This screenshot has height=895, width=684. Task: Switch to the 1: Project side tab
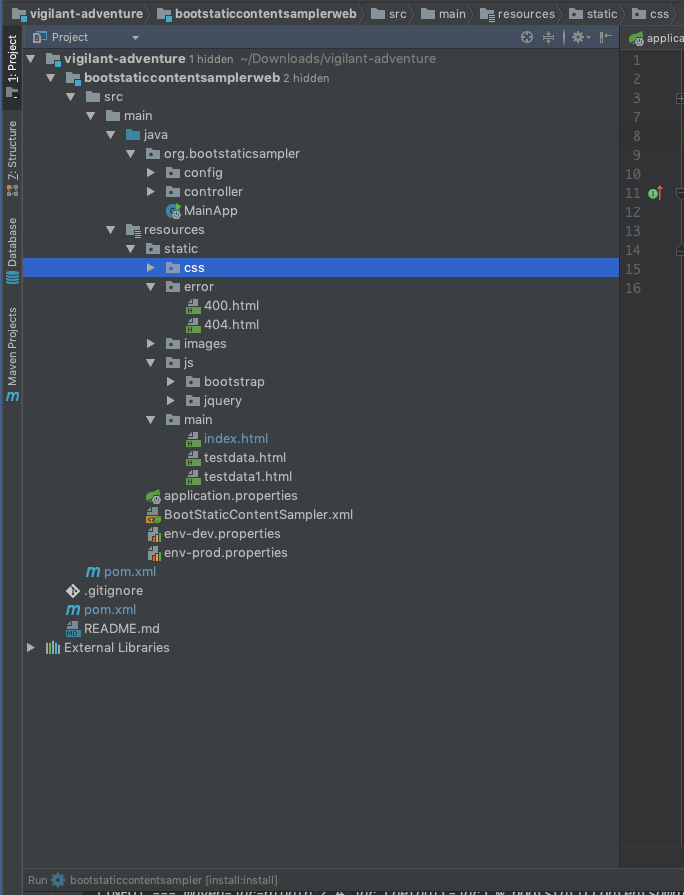(x=12, y=67)
